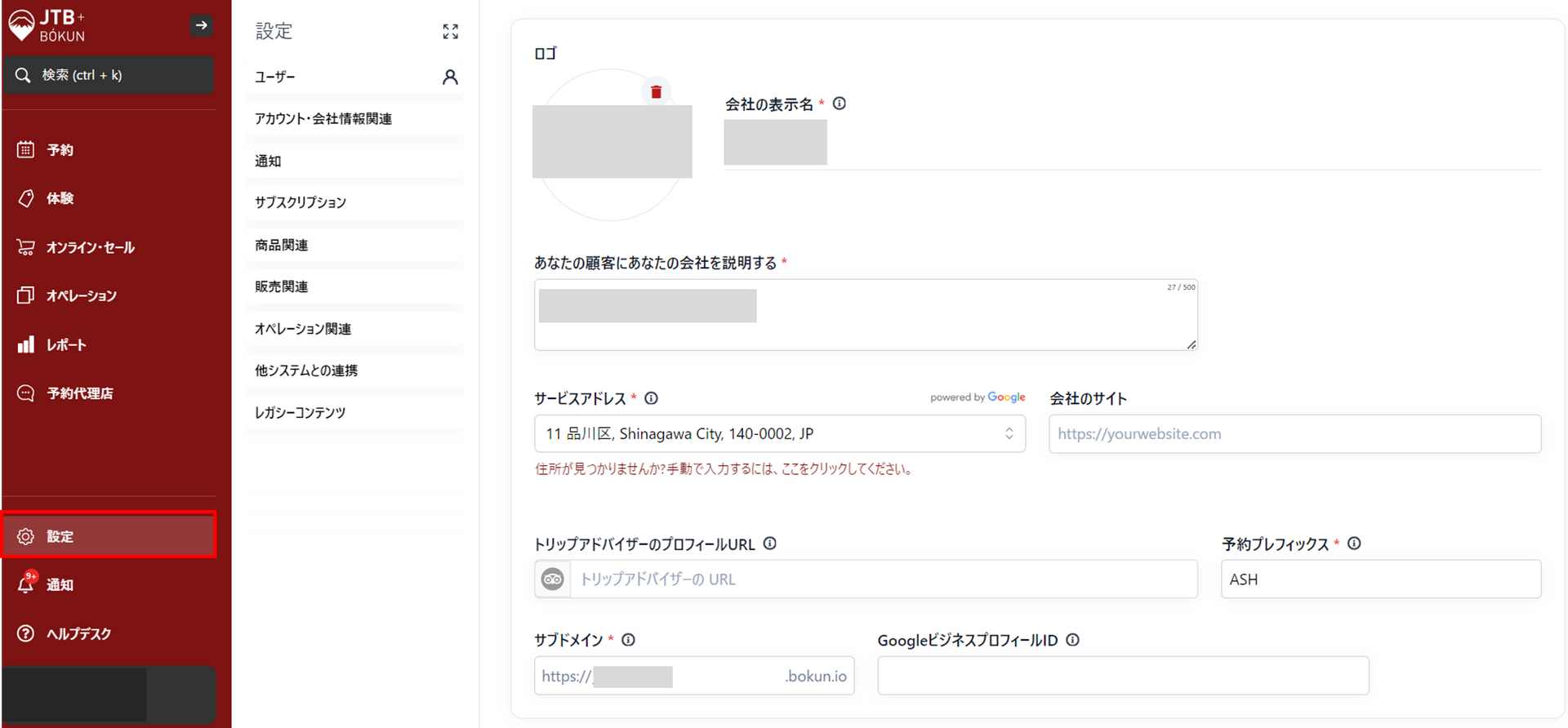
Task: Click the TripAdvisor owl icon
Action: pyautogui.click(x=553, y=579)
